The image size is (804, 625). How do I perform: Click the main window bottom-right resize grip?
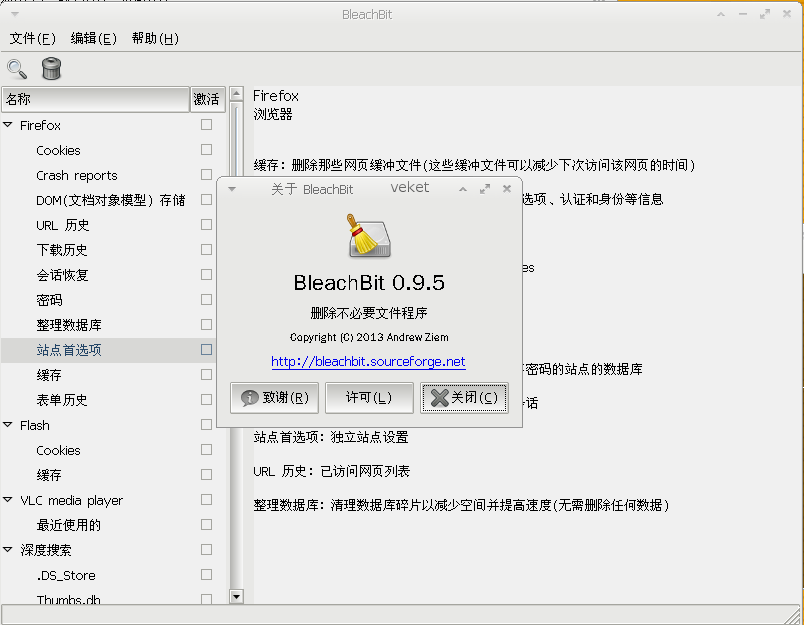tap(793, 615)
